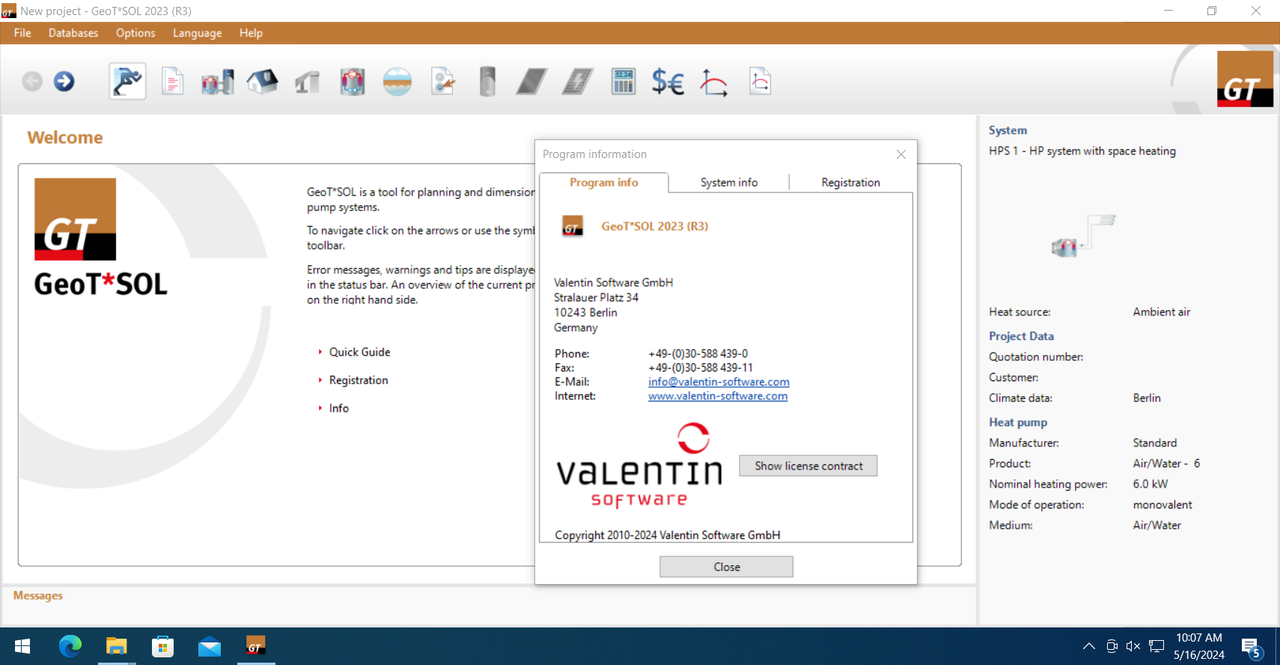This screenshot has height=665, width=1280.
Task: Close Program information dialog with X
Action: pyautogui.click(x=901, y=154)
